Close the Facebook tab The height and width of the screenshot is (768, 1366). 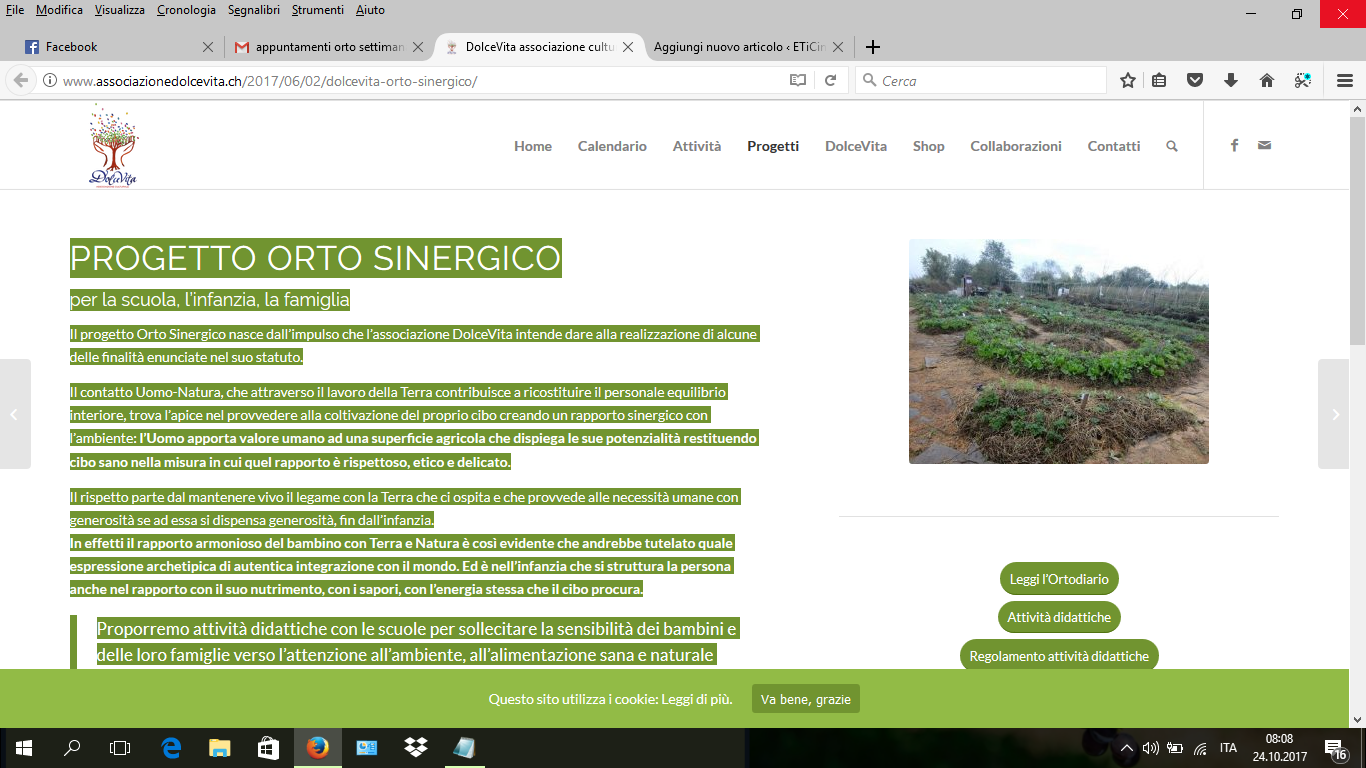(208, 47)
